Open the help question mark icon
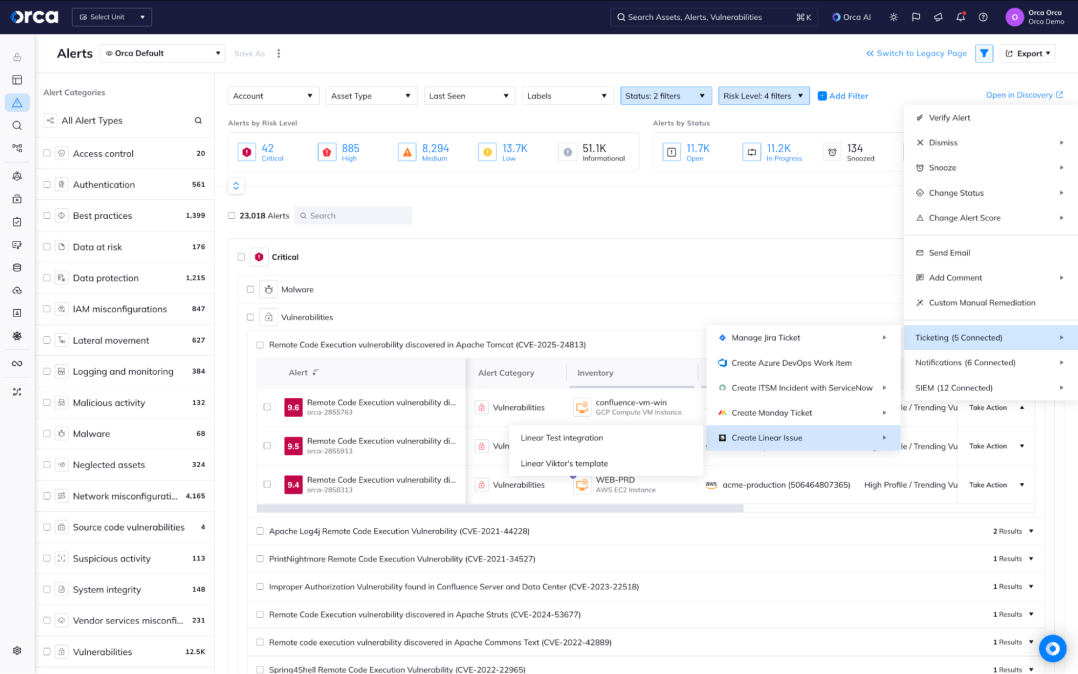 (x=983, y=17)
